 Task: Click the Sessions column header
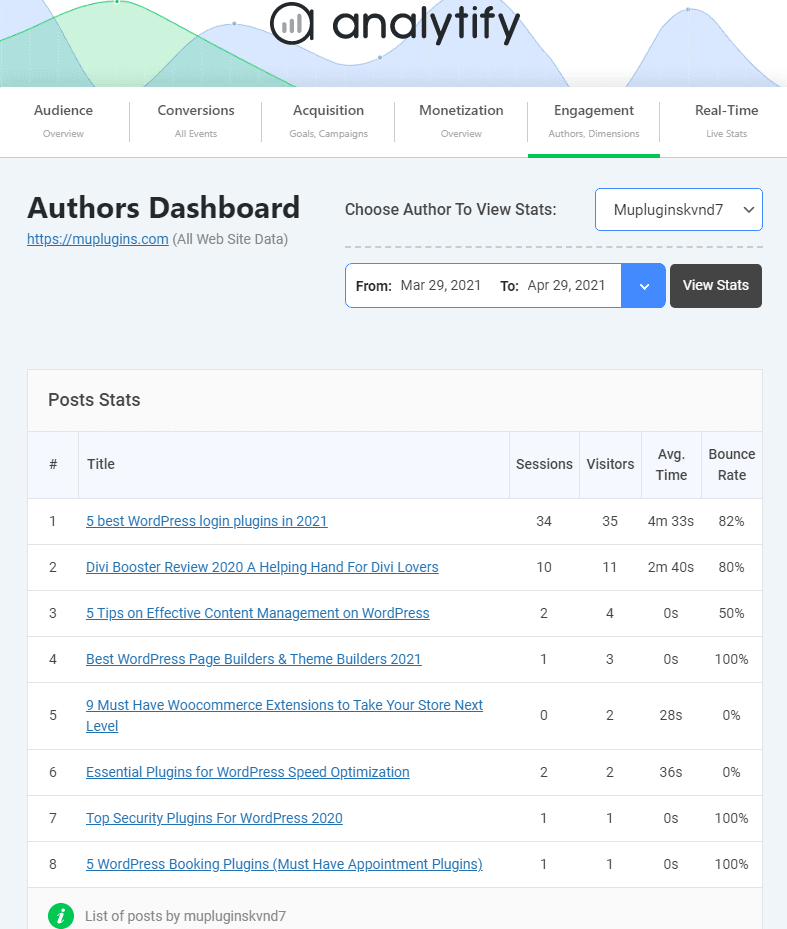[544, 464]
